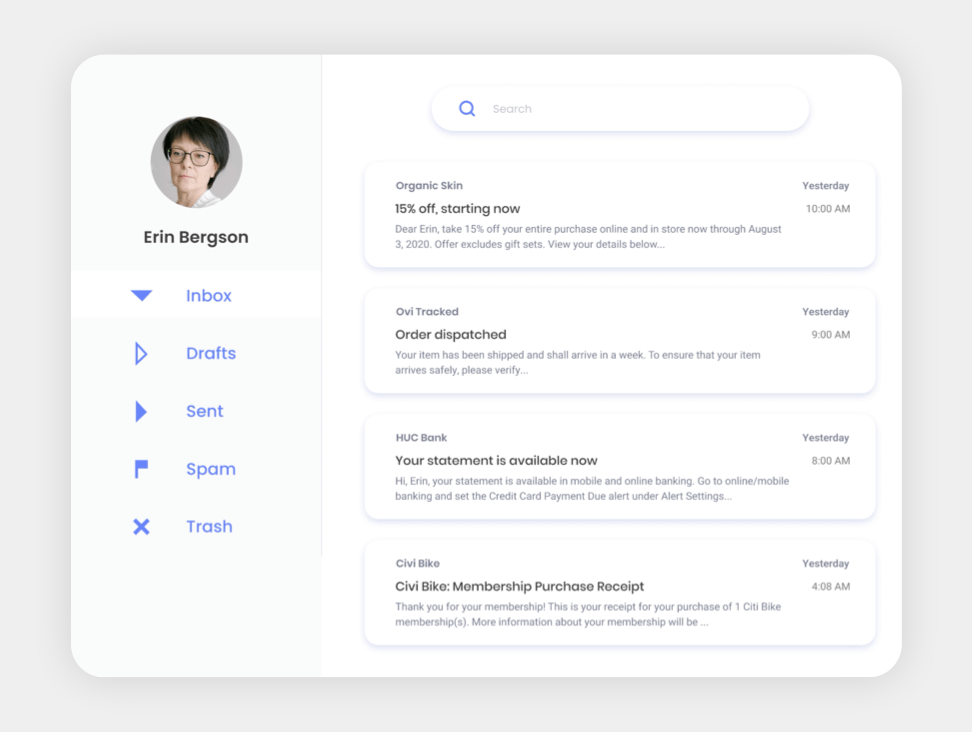This screenshot has height=732, width=973.
Task: Open the Inbox folder label
Action: tap(208, 296)
